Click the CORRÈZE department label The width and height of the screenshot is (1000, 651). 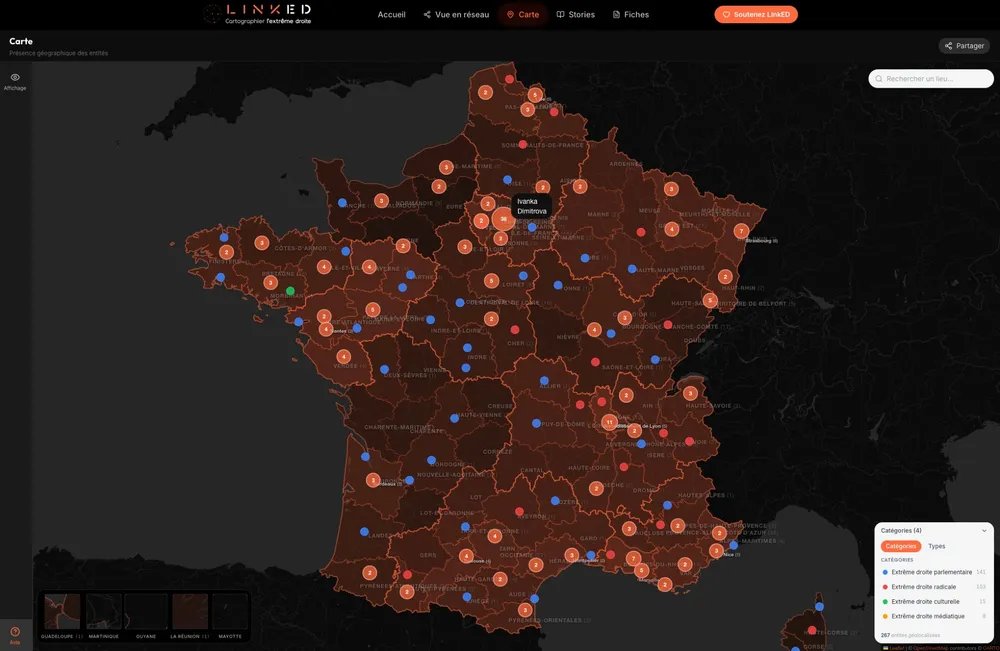497,451
